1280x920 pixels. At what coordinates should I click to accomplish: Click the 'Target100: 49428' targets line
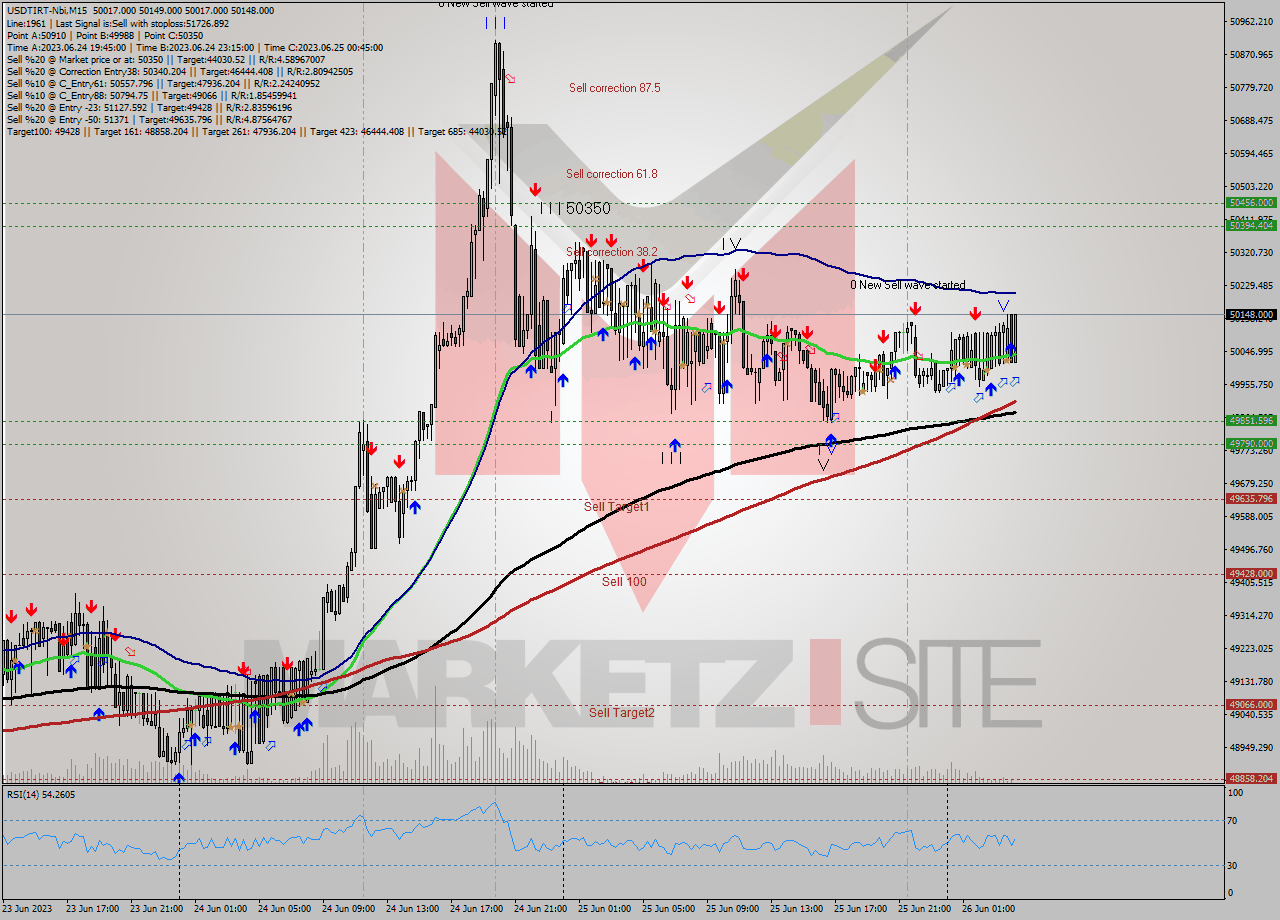pos(258,131)
